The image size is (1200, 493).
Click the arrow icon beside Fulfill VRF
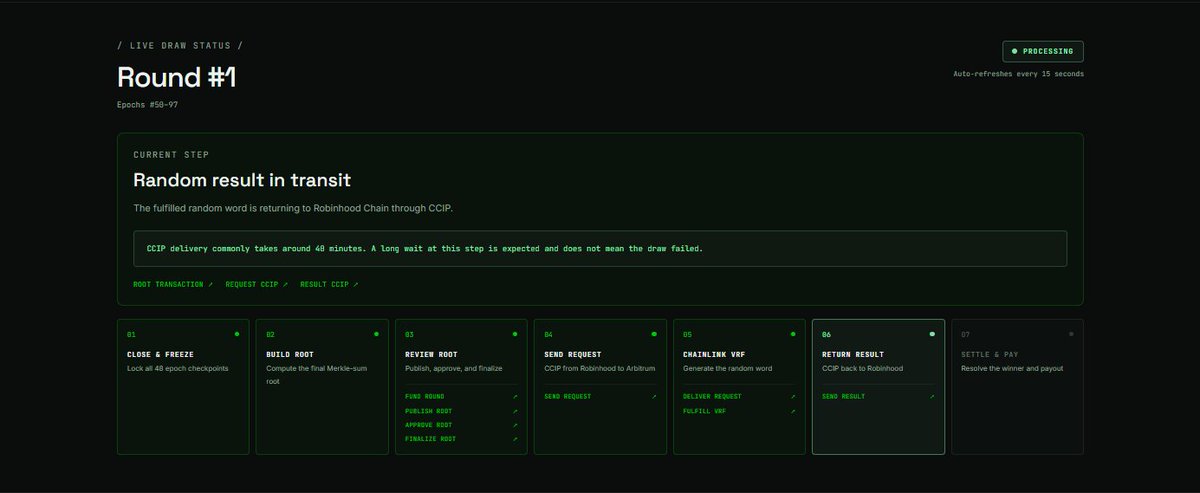point(793,411)
